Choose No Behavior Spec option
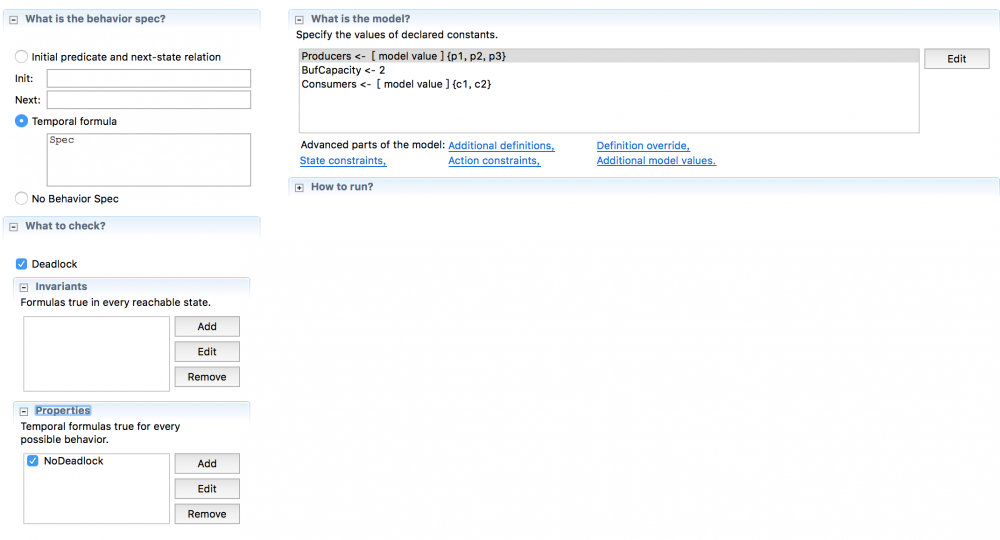 pyautogui.click(x=21, y=199)
